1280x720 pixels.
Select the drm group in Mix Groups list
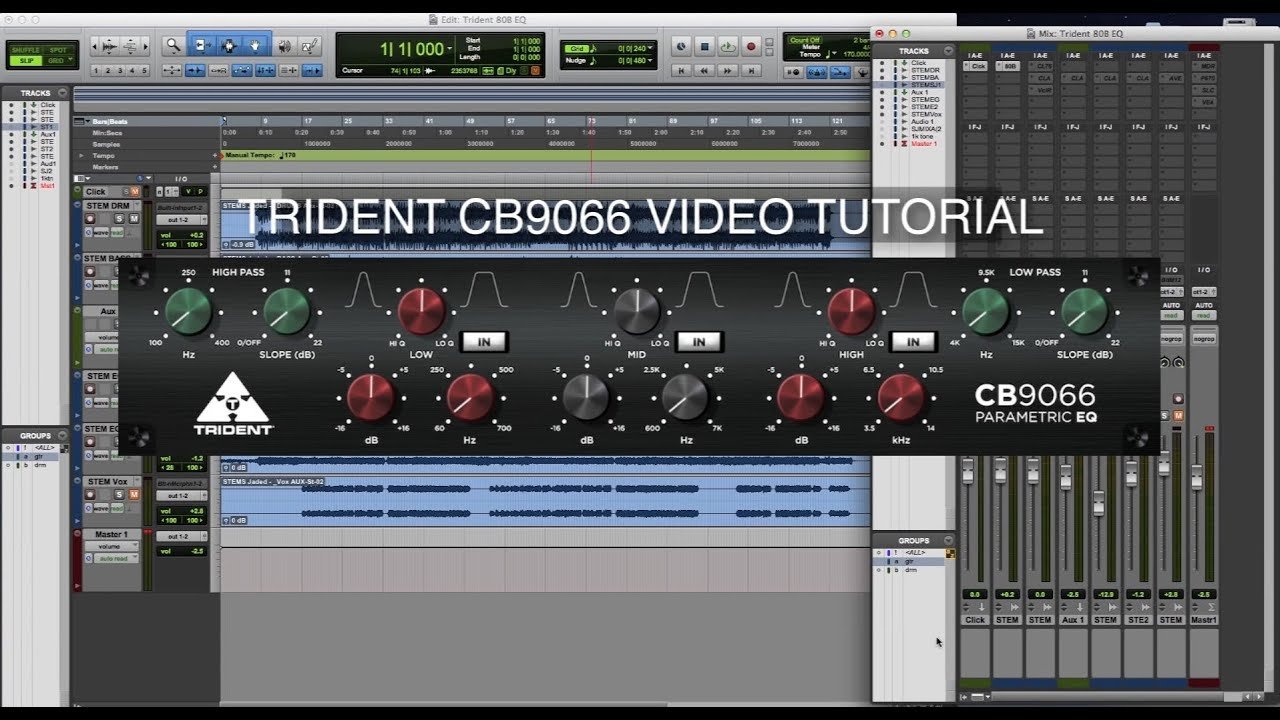[911, 570]
